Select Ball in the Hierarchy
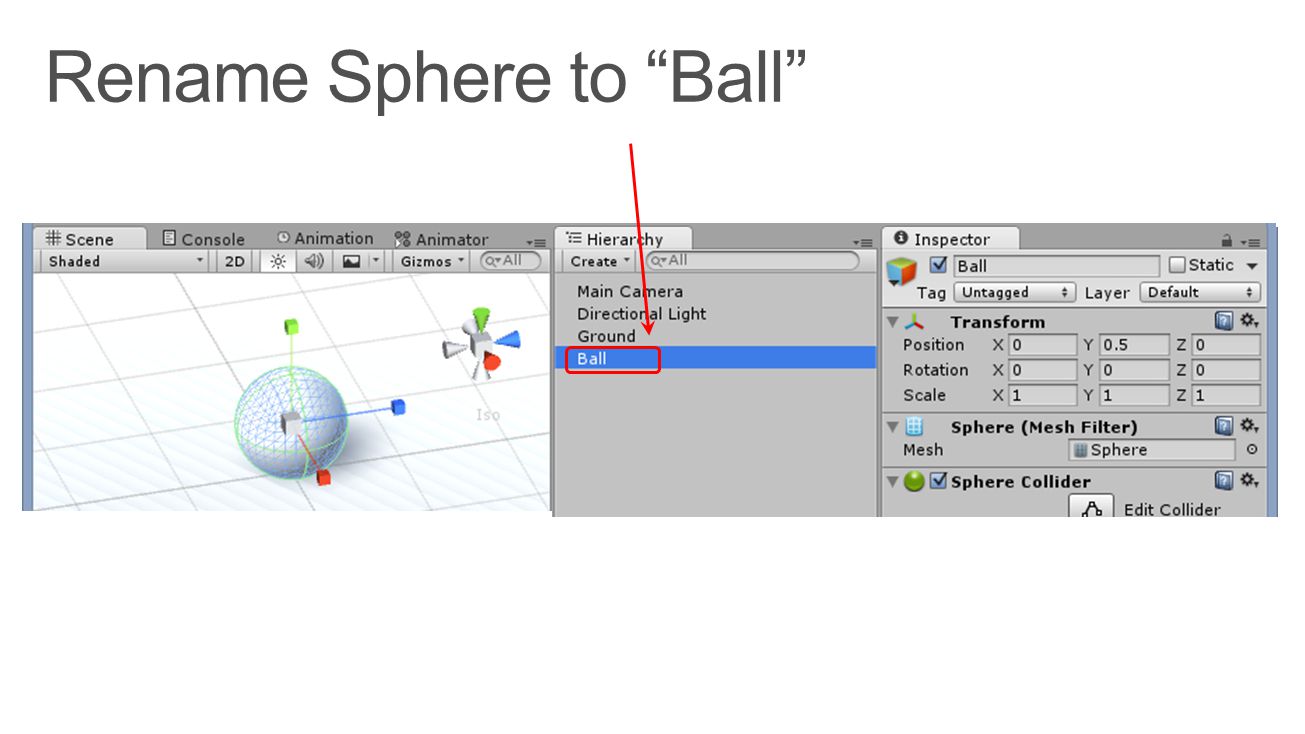 (715, 358)
